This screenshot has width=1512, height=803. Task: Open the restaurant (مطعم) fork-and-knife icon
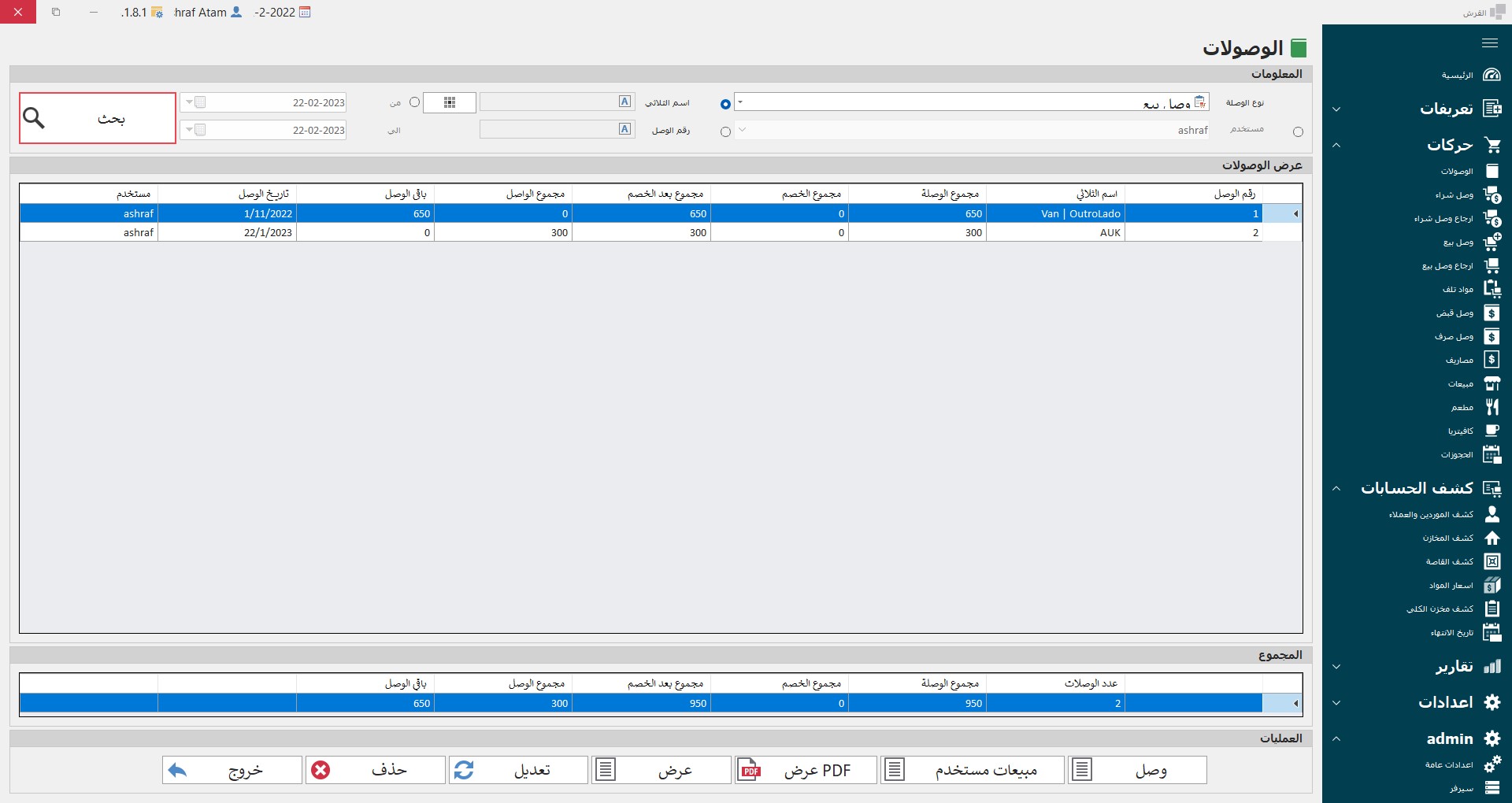pos(1492,407)
